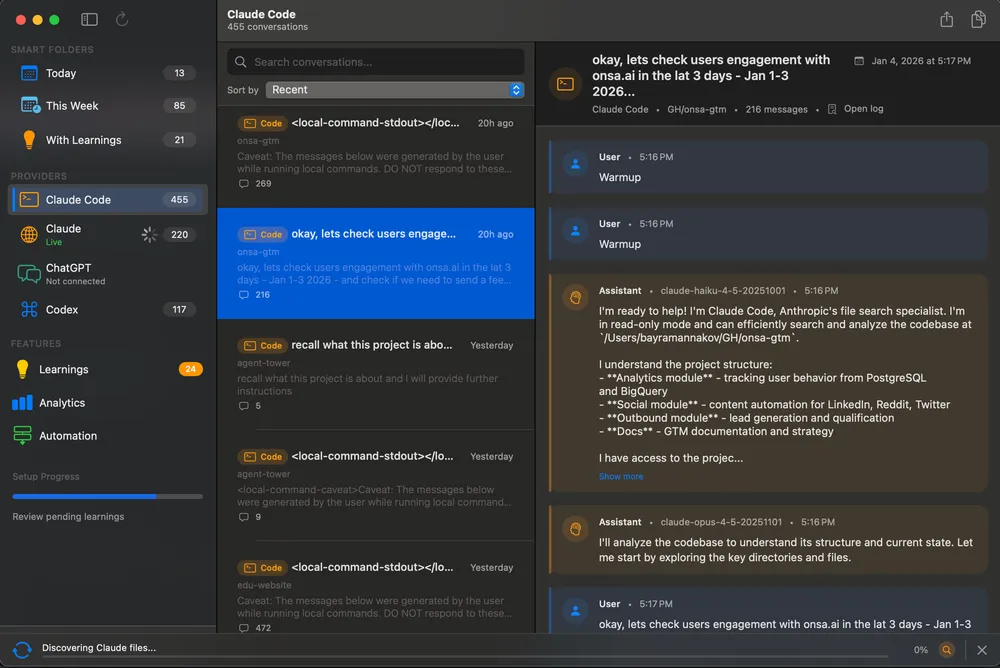The image size is (1000, 668).
Task: Open the agent-tower local-command-stdout conversation
Action: point(376,486)
